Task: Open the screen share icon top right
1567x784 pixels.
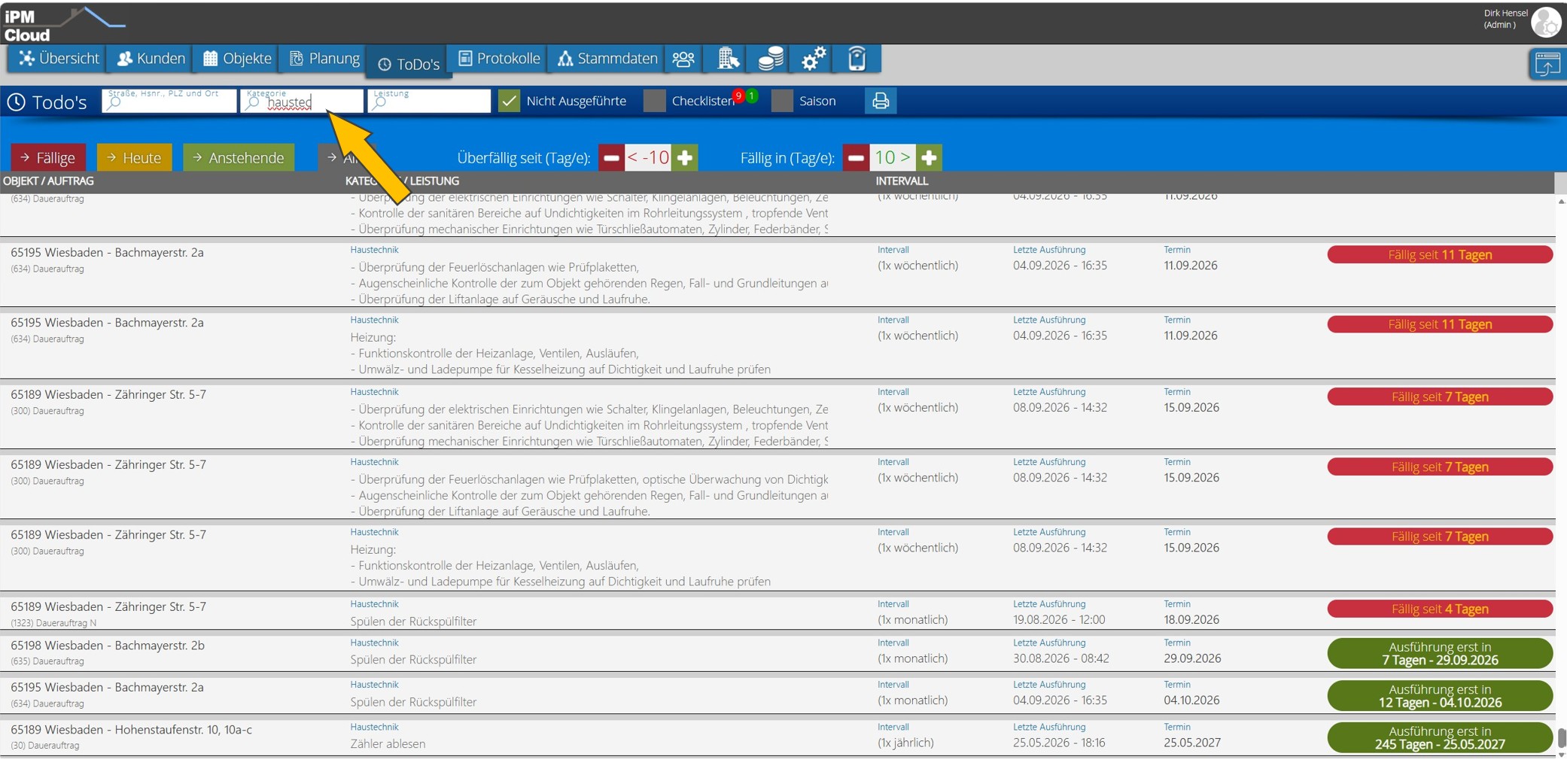Action: [1547, 65]
